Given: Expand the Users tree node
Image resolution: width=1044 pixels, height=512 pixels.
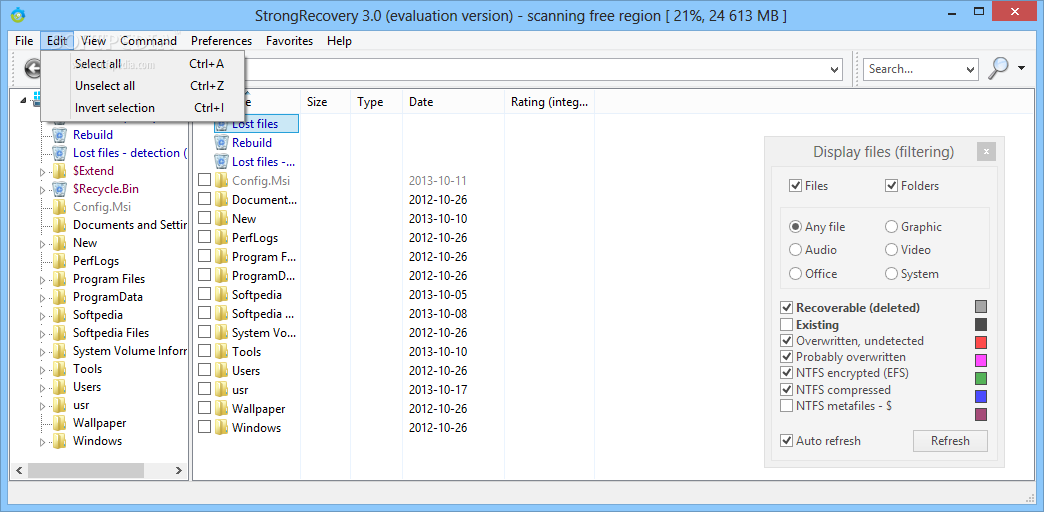Looking at the screenshot, I should pos(43,387).
